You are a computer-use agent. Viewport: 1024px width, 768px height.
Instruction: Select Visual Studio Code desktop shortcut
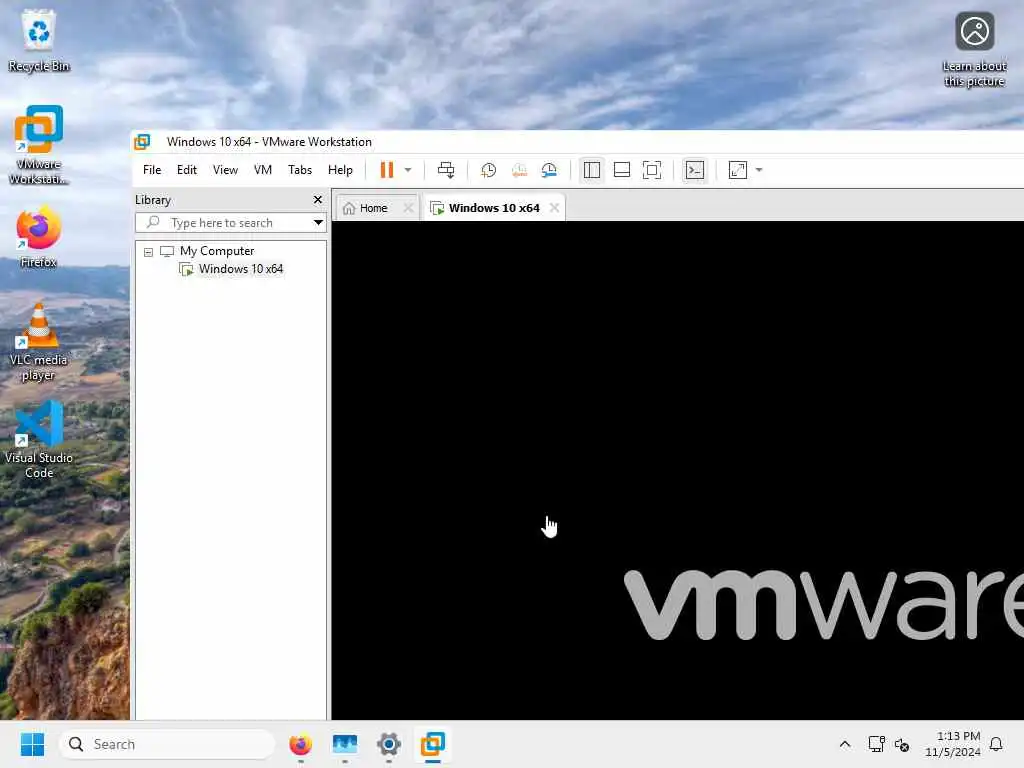[x=39, y=440]
